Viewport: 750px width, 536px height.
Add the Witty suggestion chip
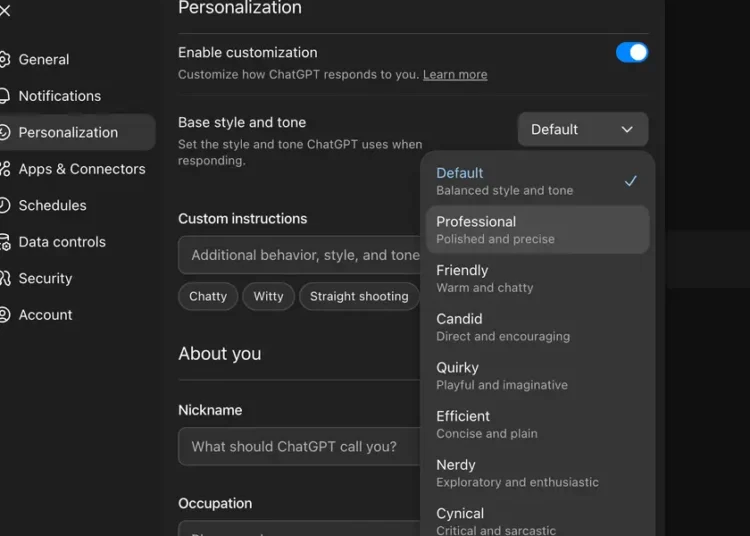coord(268,296)
